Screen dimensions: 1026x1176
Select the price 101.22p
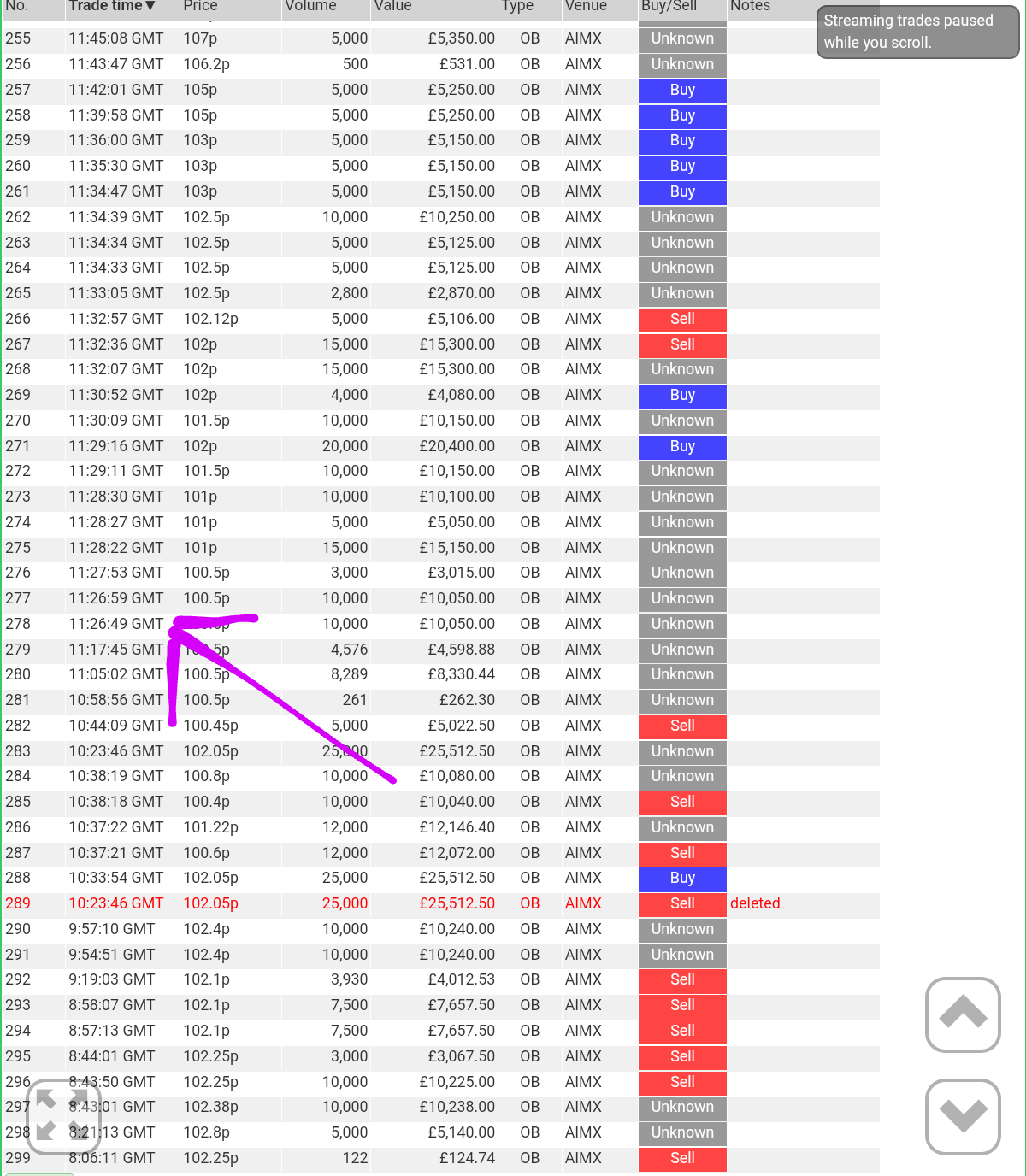(210, 827)
